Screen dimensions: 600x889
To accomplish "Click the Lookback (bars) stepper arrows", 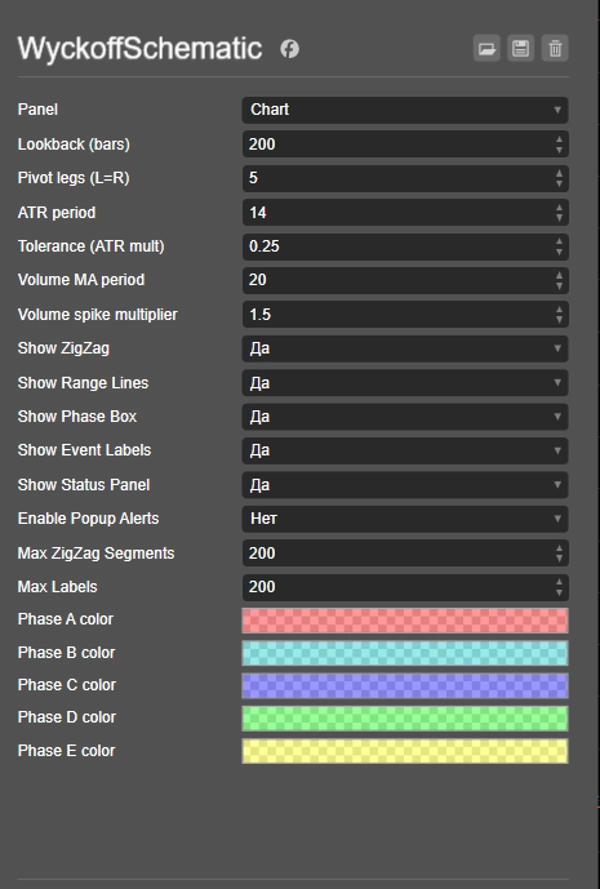I will coord(559,144).
